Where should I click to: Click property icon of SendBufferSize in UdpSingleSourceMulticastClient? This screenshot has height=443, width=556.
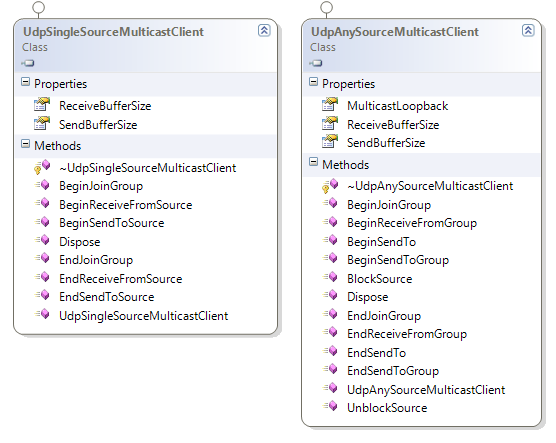(42, 123)
